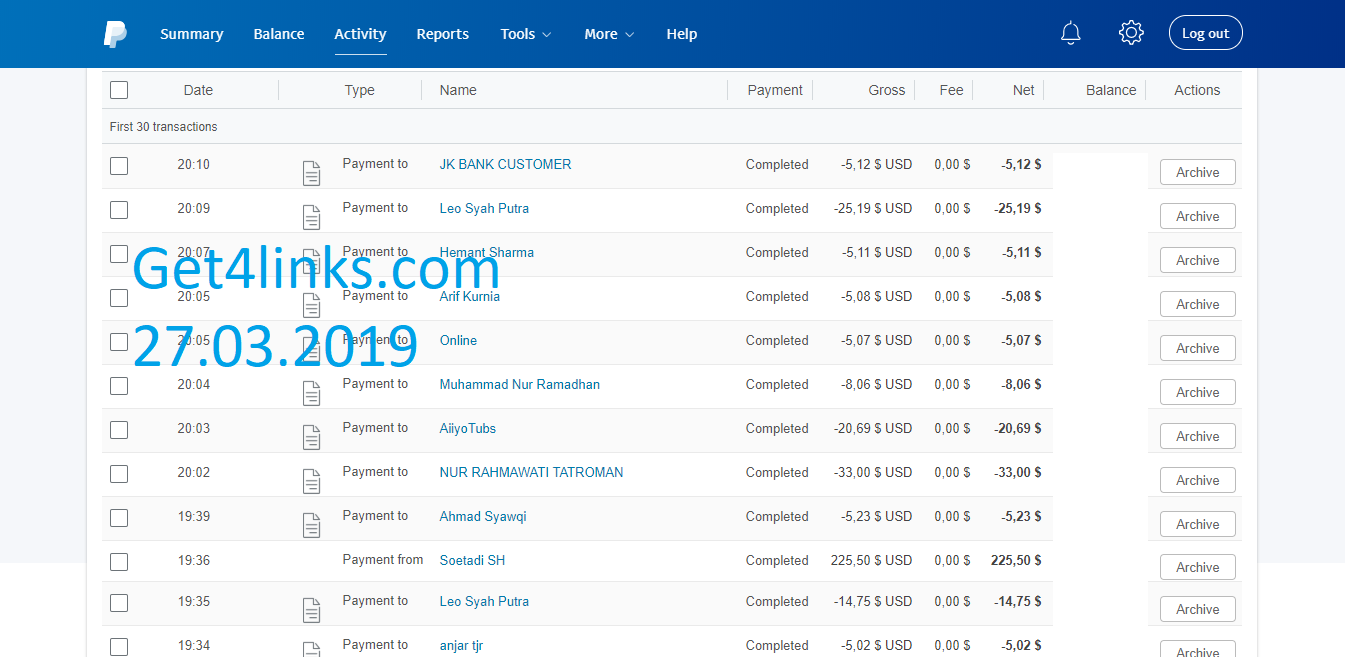
Task: Open JK BANK CUSTOMER name link
Action: (505, 165)
